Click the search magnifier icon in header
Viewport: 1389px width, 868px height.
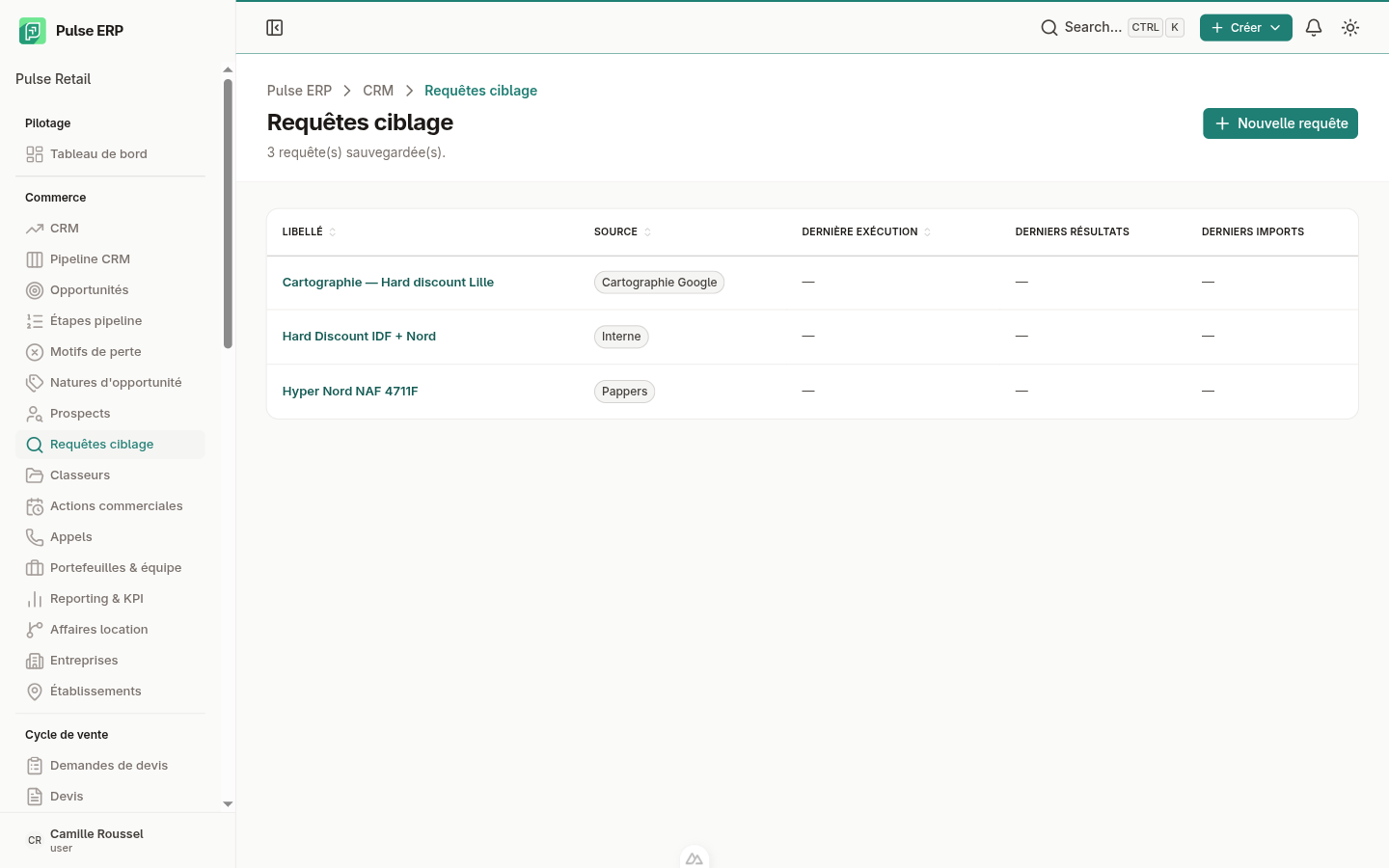coord(1049,28)
